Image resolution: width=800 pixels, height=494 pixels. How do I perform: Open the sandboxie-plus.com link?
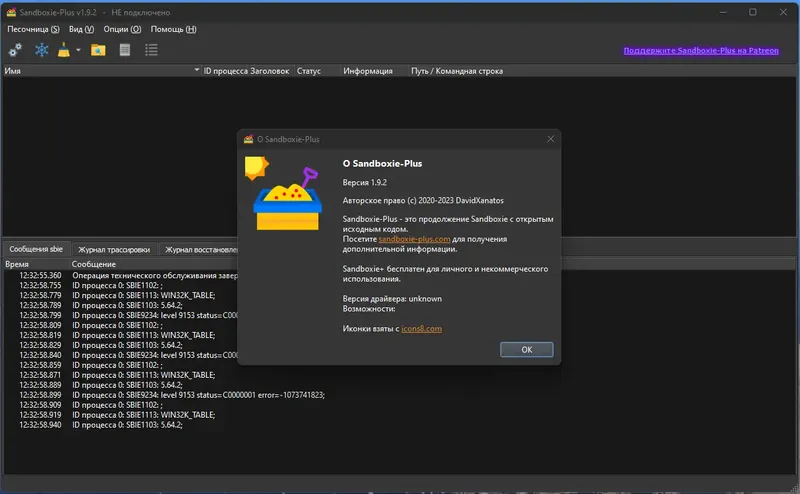pos(414,239)
